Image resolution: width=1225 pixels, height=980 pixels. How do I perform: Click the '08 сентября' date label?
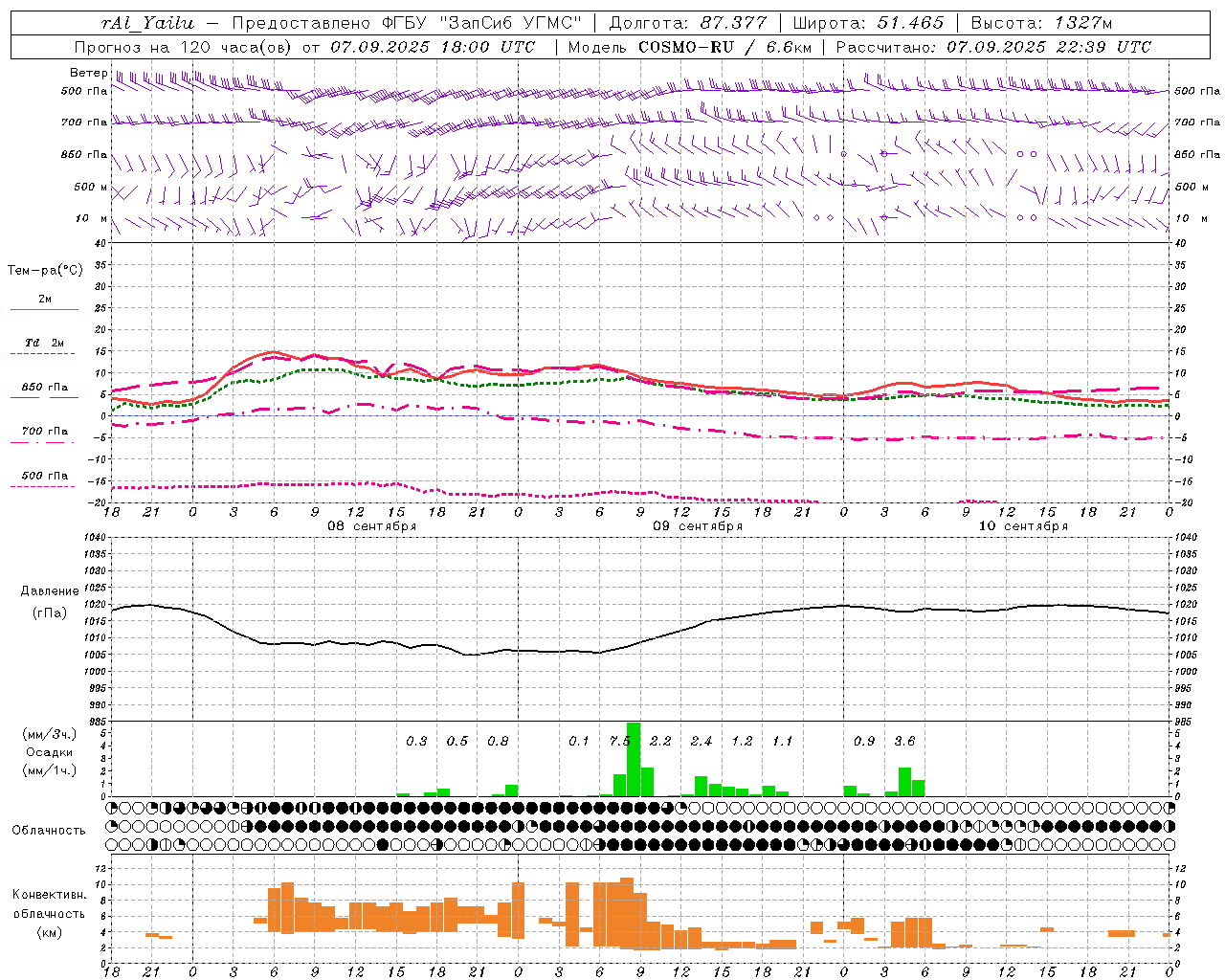pos(372,526)
